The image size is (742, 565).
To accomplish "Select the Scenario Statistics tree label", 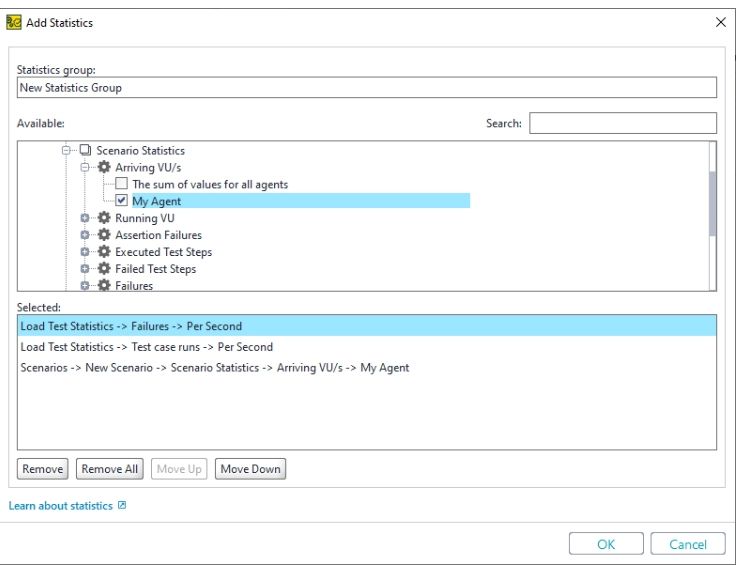I will tap(141, 150).
